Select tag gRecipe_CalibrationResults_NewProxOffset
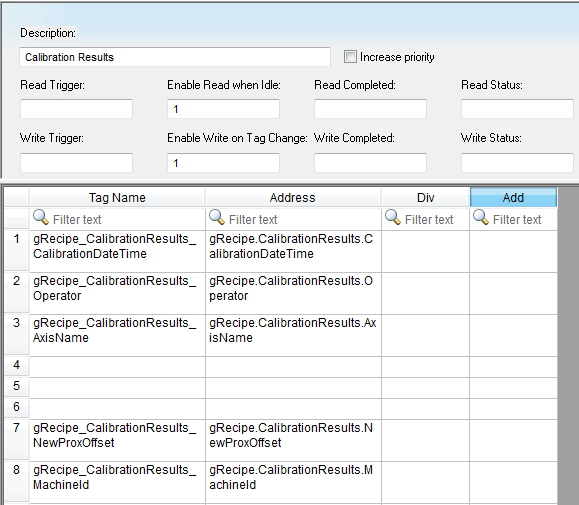This screenshot has width=579, height=505. [117, 440]
